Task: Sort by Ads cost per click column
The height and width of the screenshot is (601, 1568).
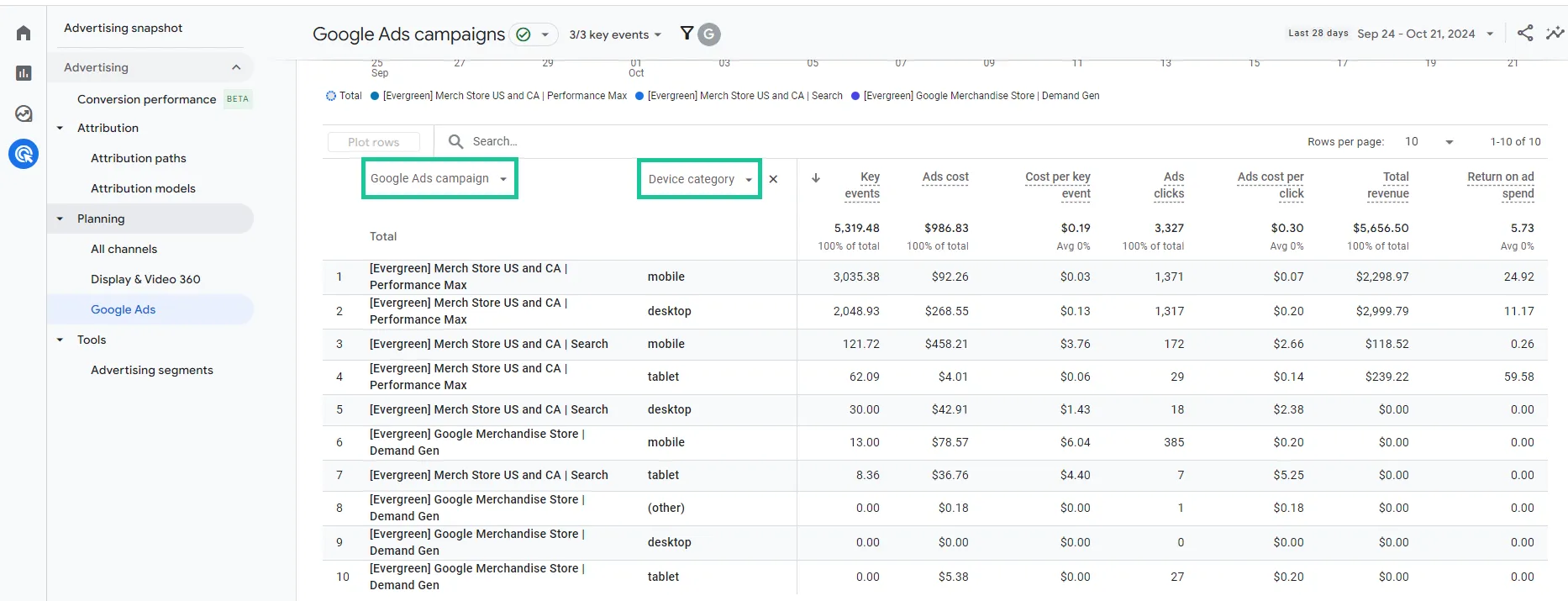Action: click(1271, 185)
